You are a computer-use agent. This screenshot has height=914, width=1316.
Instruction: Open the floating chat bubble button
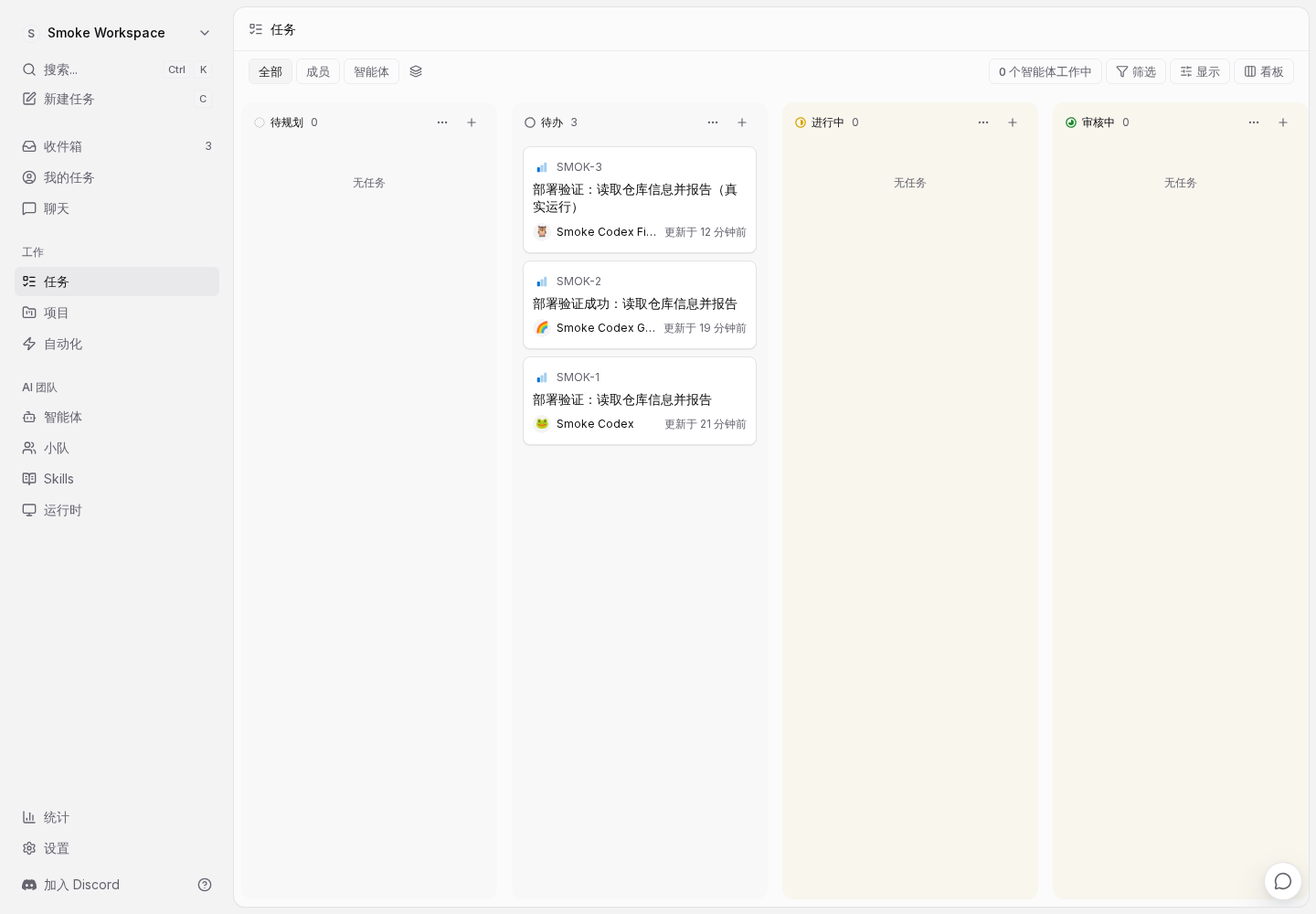click(x=1283, y=881)
